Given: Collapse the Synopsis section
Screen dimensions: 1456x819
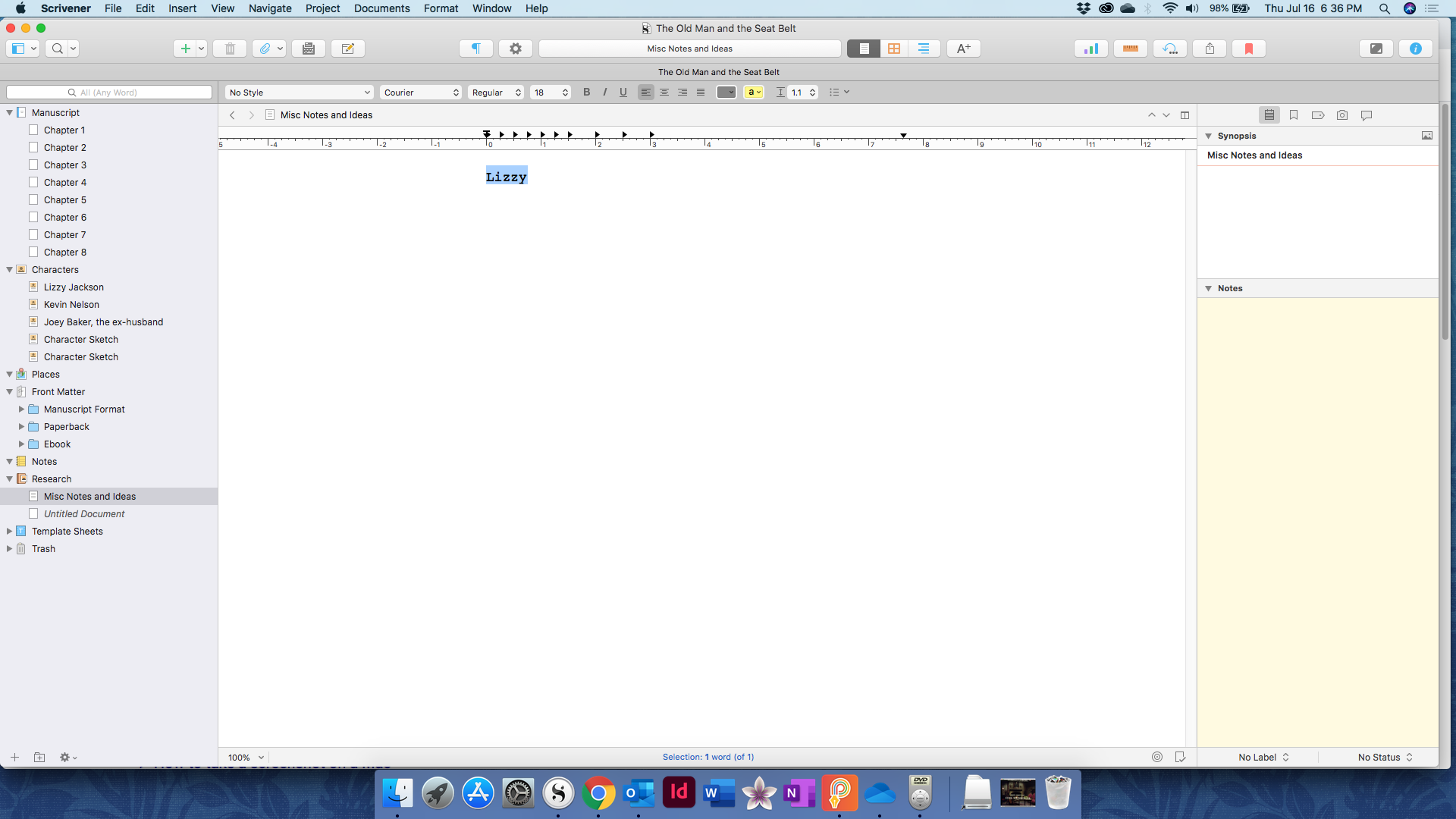Looking at the screenshot, I should pos(1209,136).
